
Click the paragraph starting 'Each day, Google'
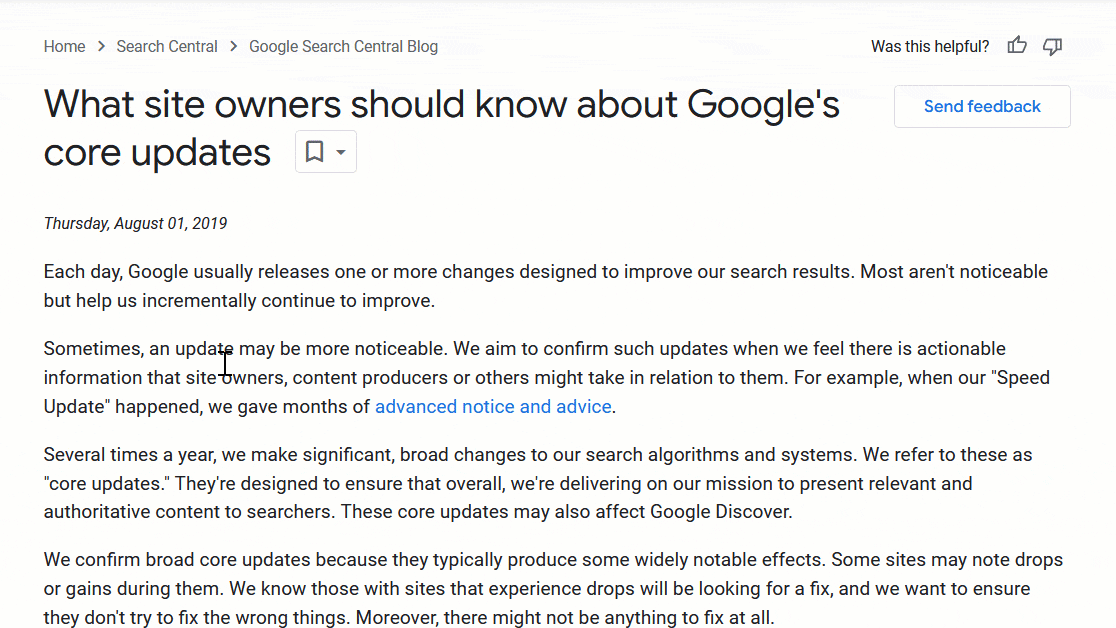(546, 286)
